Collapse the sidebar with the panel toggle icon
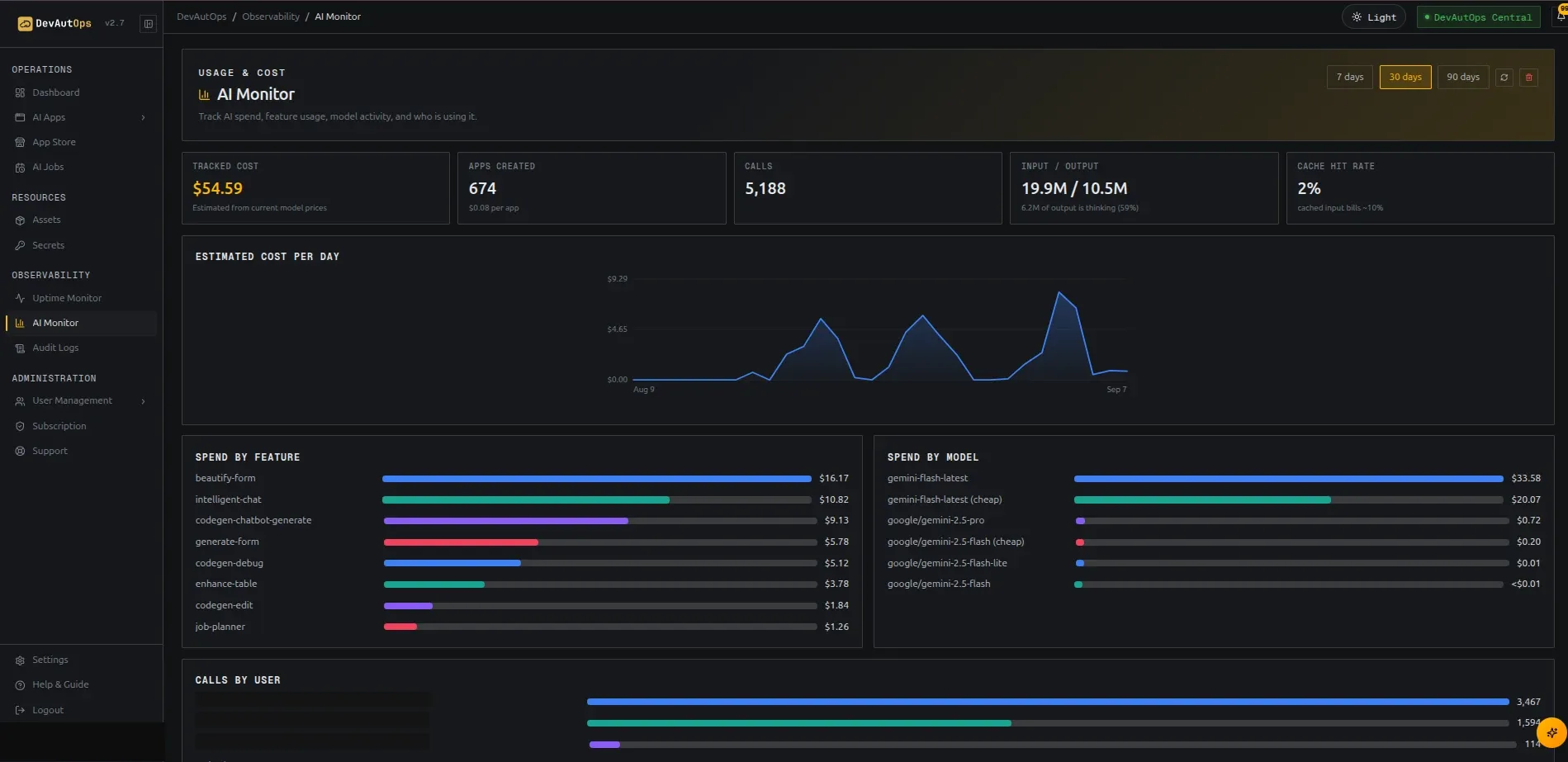This screenshot has width=1568, height=762. click(x=149, y=24)
